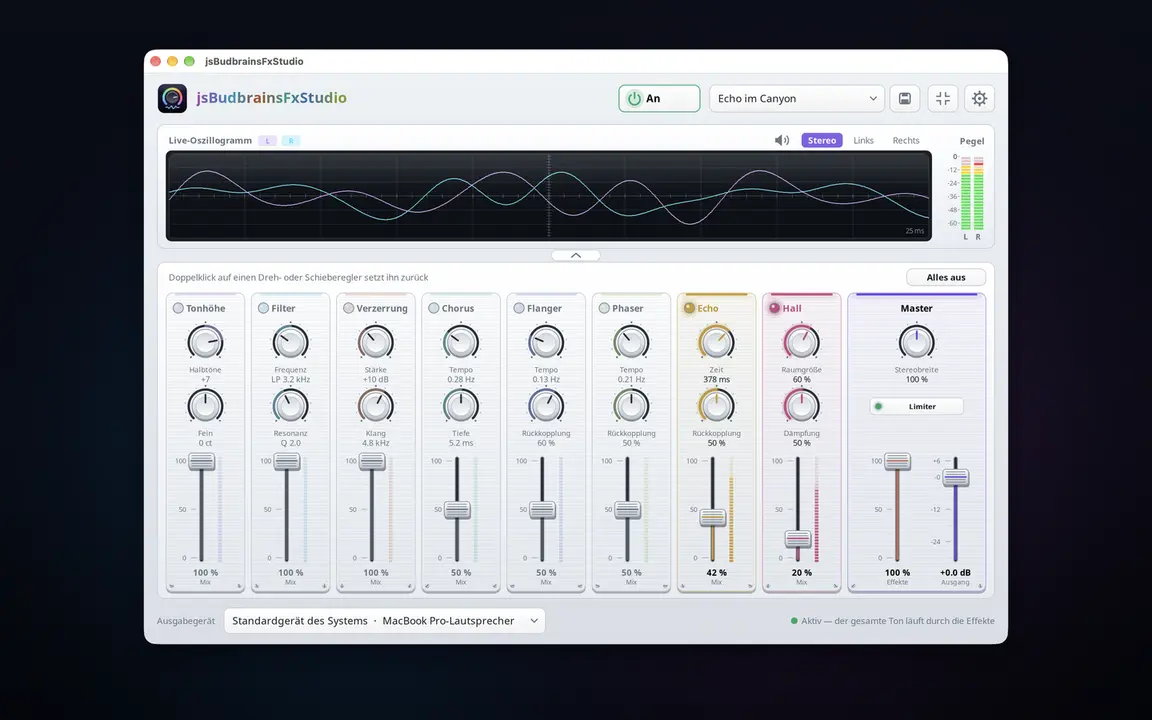
Task: Toggle the An power button off
Action: pos(659,98)
